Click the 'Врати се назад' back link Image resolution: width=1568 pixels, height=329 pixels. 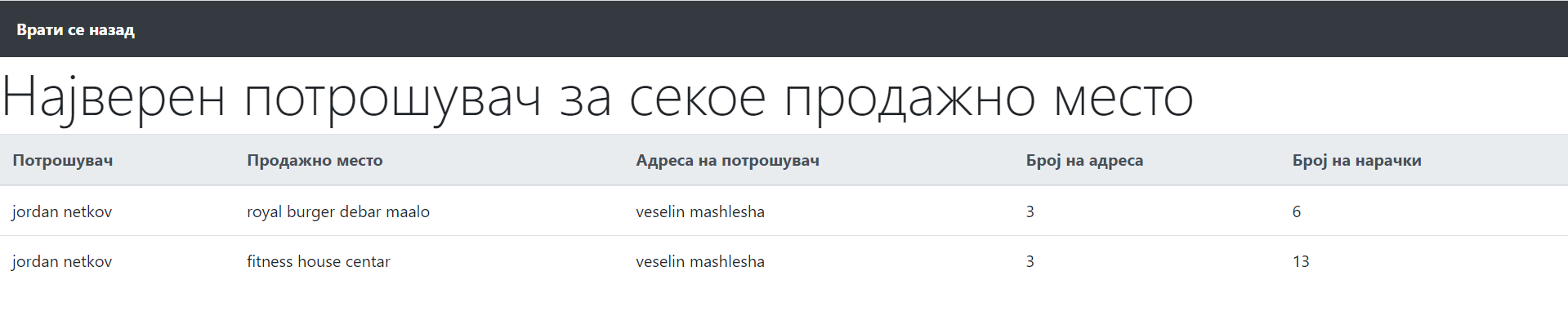click(x=75, y=30)
